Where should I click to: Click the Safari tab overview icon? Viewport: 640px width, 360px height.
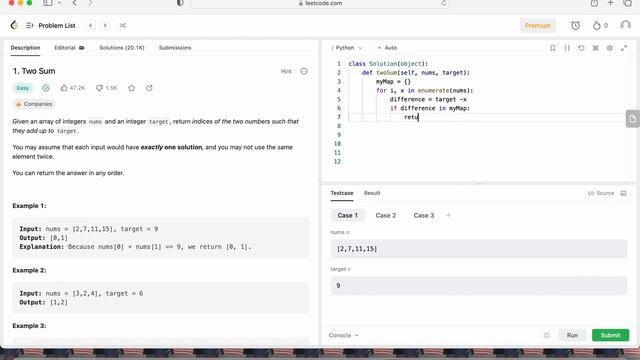click(x=627, y=3)
